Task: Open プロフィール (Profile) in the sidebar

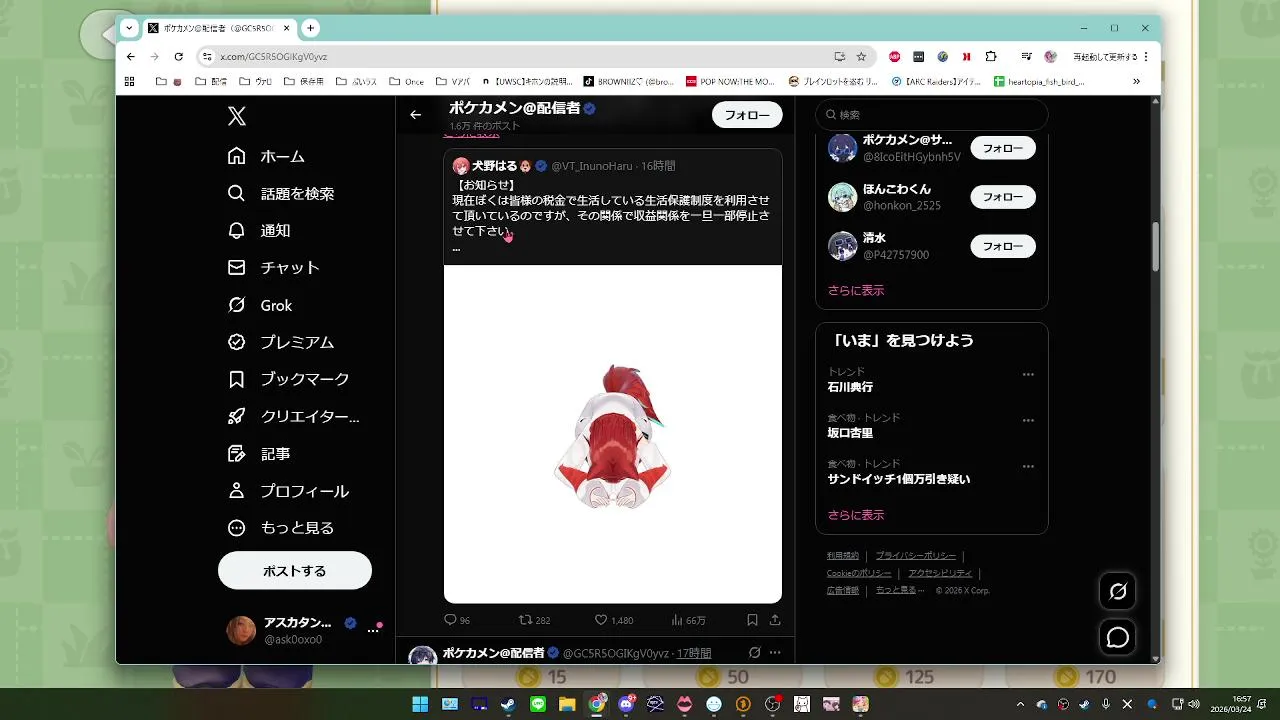Action: pos(288,491)
